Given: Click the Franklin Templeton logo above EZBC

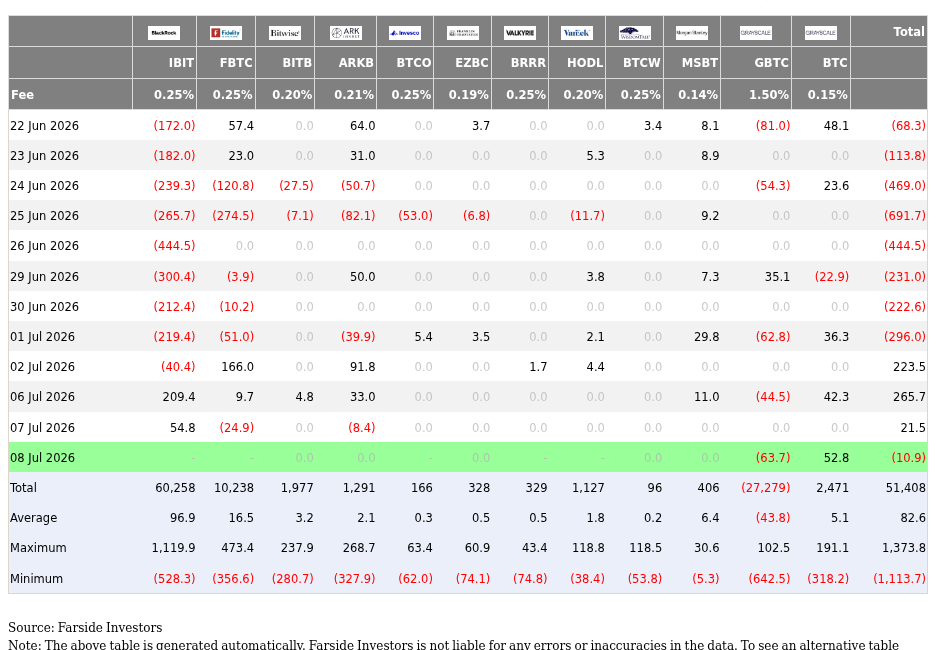Looking at the screenshot, I should pyautogui.click(x=463, y=32).
